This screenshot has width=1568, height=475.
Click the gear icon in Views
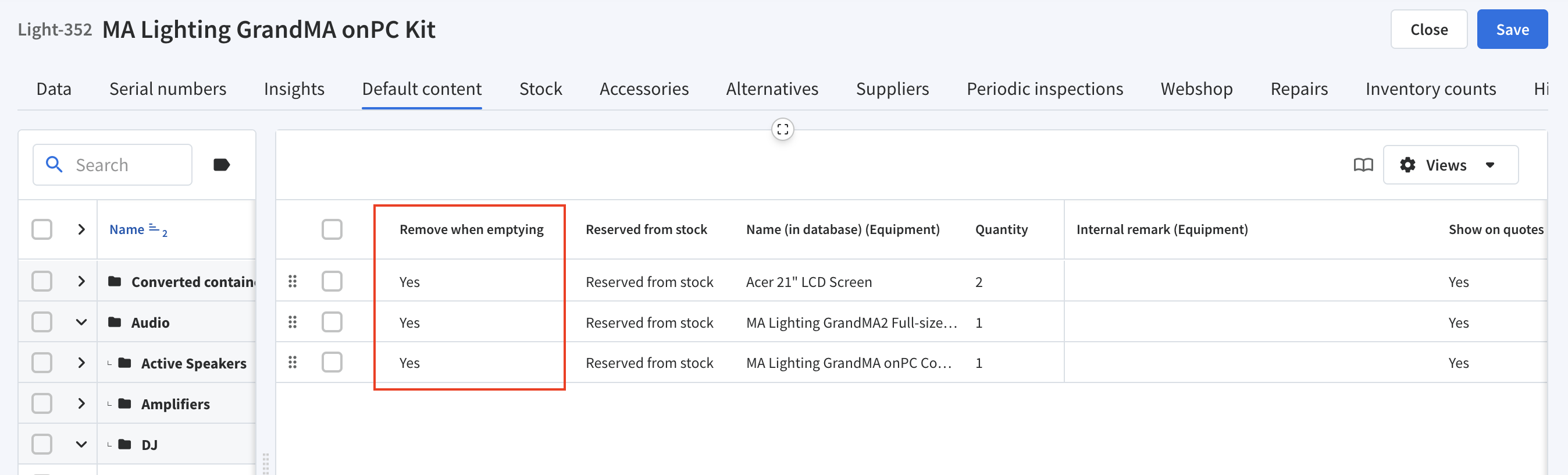tap(1407, 164)
